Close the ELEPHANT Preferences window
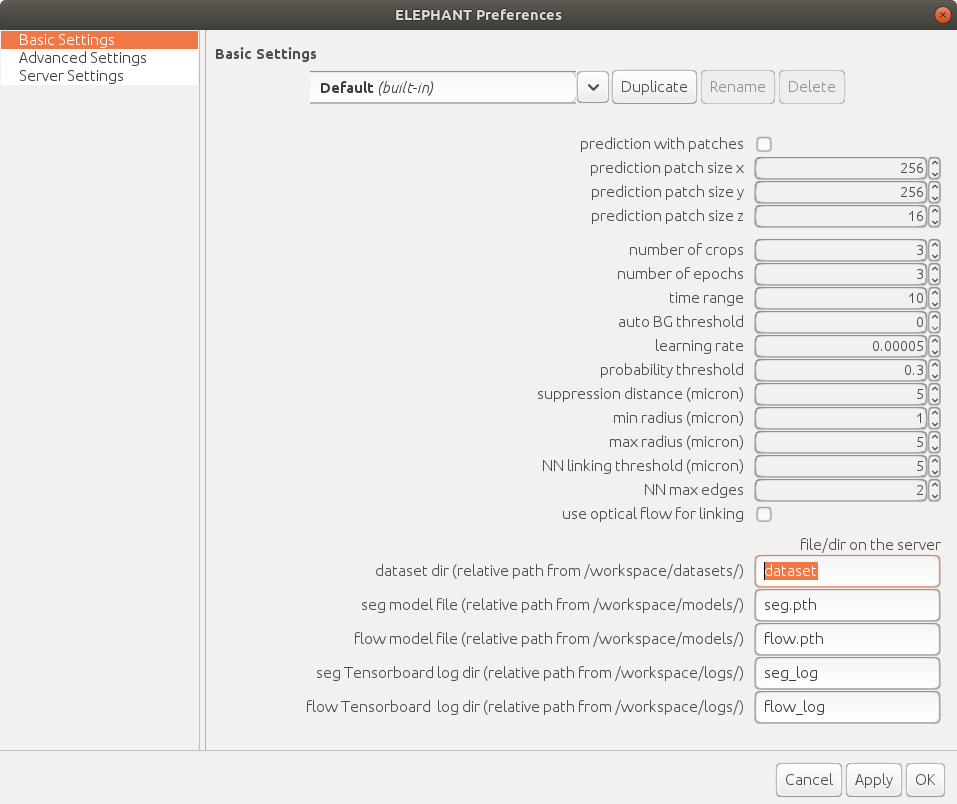This screenshot has width=957, height=804. tap(942, 15)
